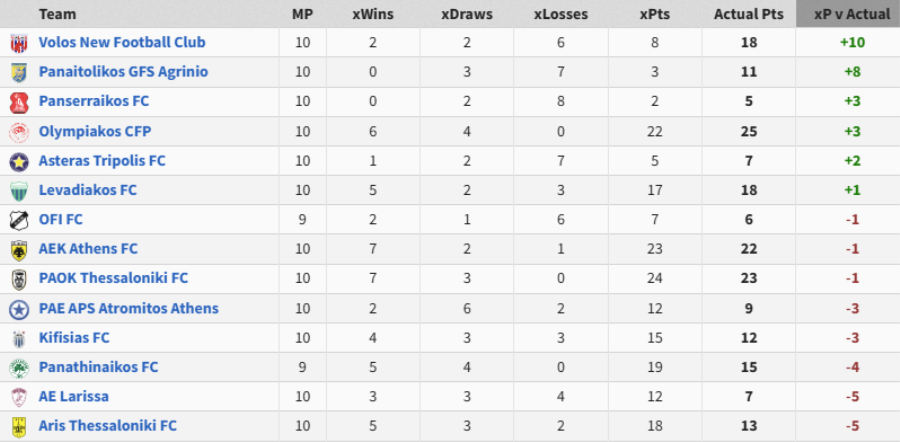Click the Team column header
Viewport: 900px width, 442px height.
pyautogui.click(x=57, y=15)
